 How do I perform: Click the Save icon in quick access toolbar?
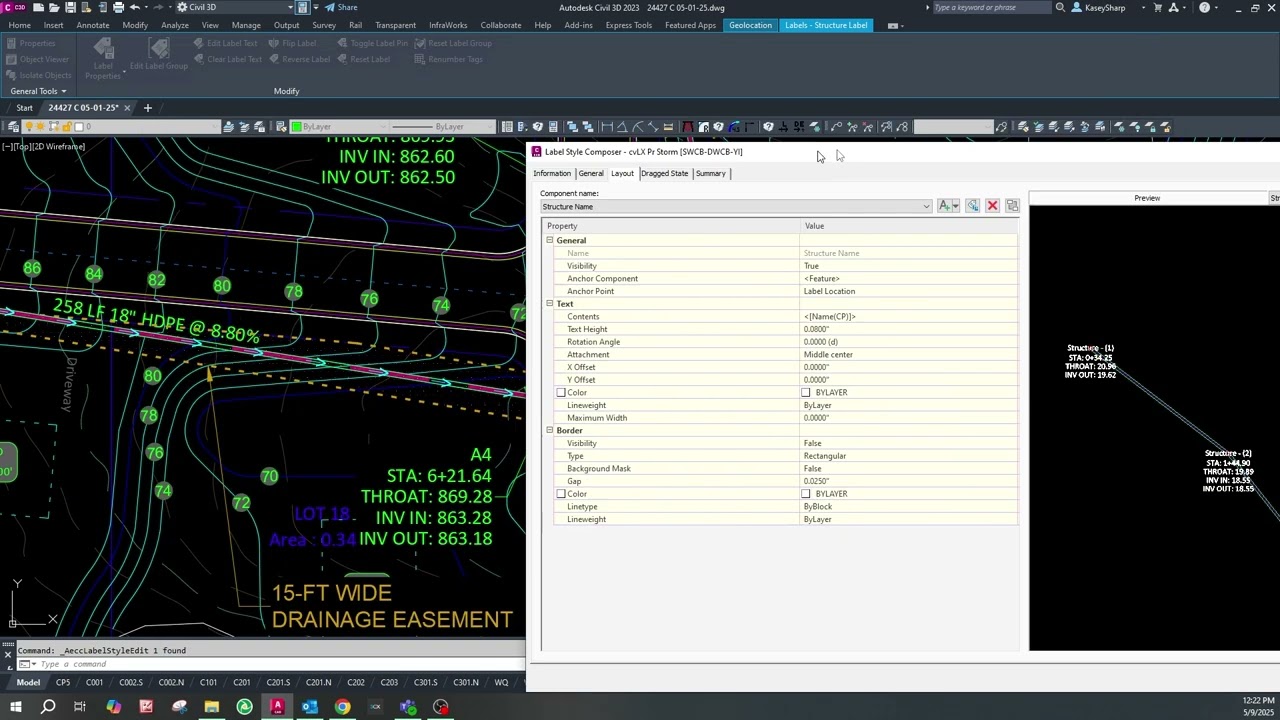click(x=70, y=7)
